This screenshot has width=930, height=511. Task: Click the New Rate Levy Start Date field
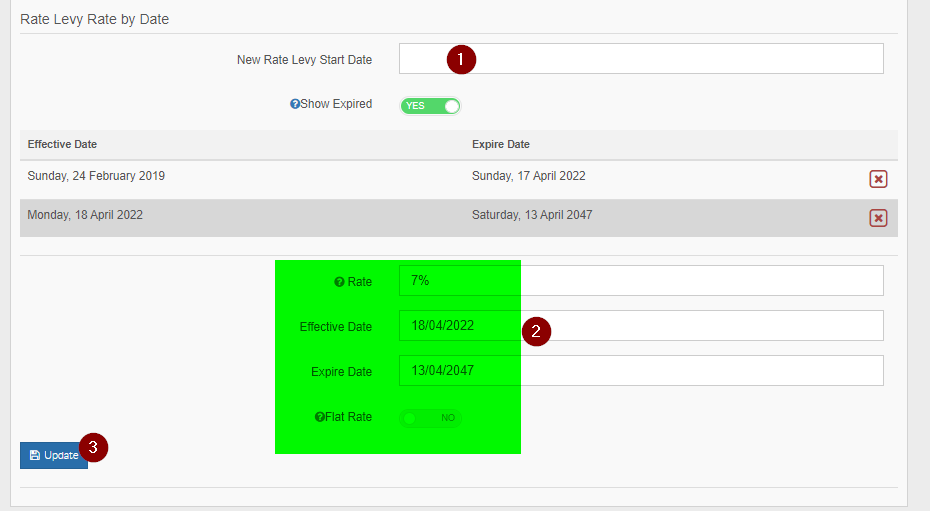coord(641,59)
